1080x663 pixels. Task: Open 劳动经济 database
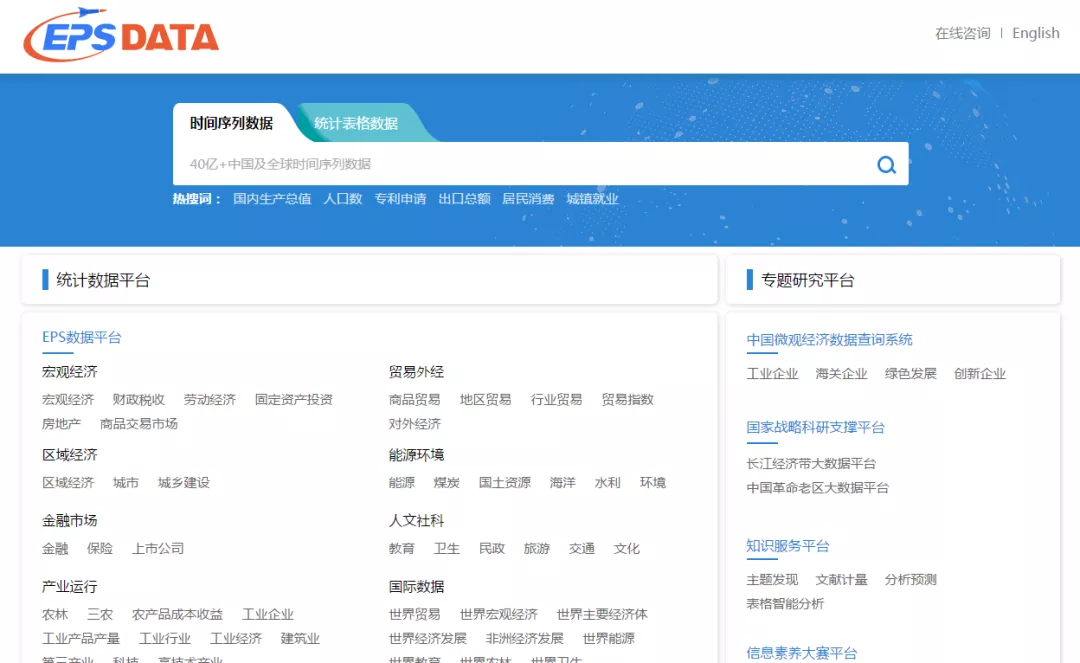[x=209, y=399]
